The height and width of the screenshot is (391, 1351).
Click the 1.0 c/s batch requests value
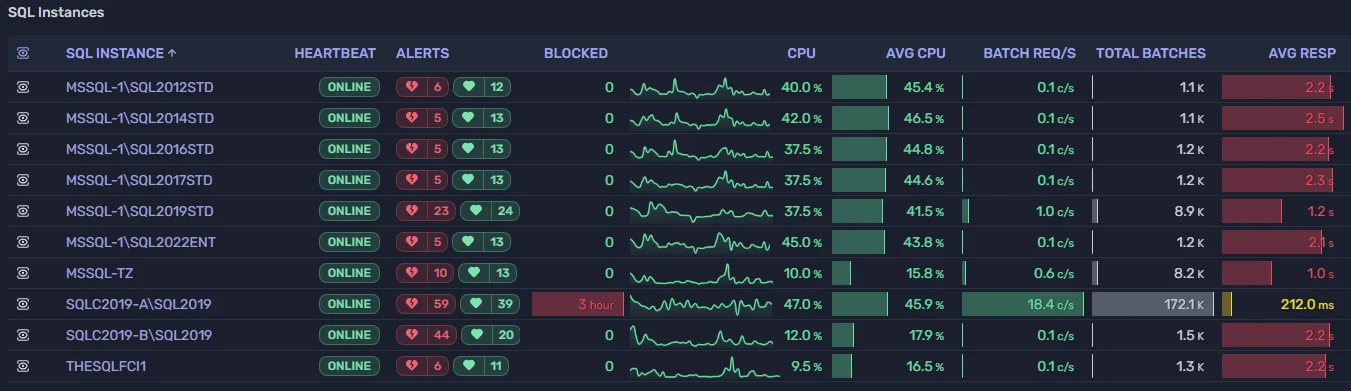coord(1055,211)
